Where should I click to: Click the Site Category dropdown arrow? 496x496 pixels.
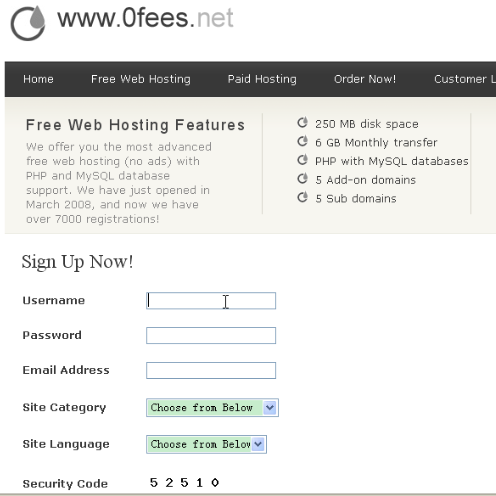click(x=270, y=407)
